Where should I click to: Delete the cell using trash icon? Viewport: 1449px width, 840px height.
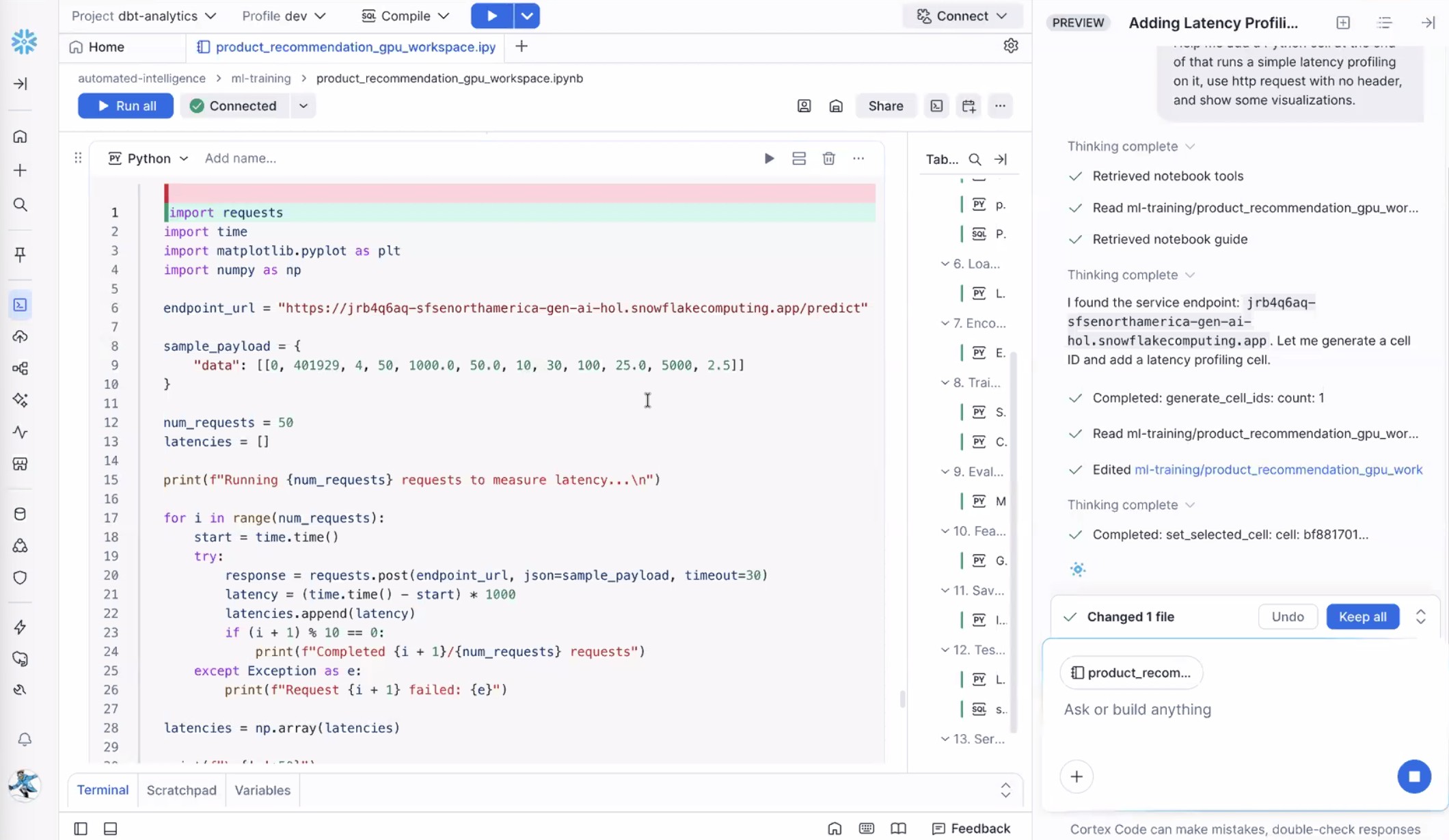coord(828,159)
